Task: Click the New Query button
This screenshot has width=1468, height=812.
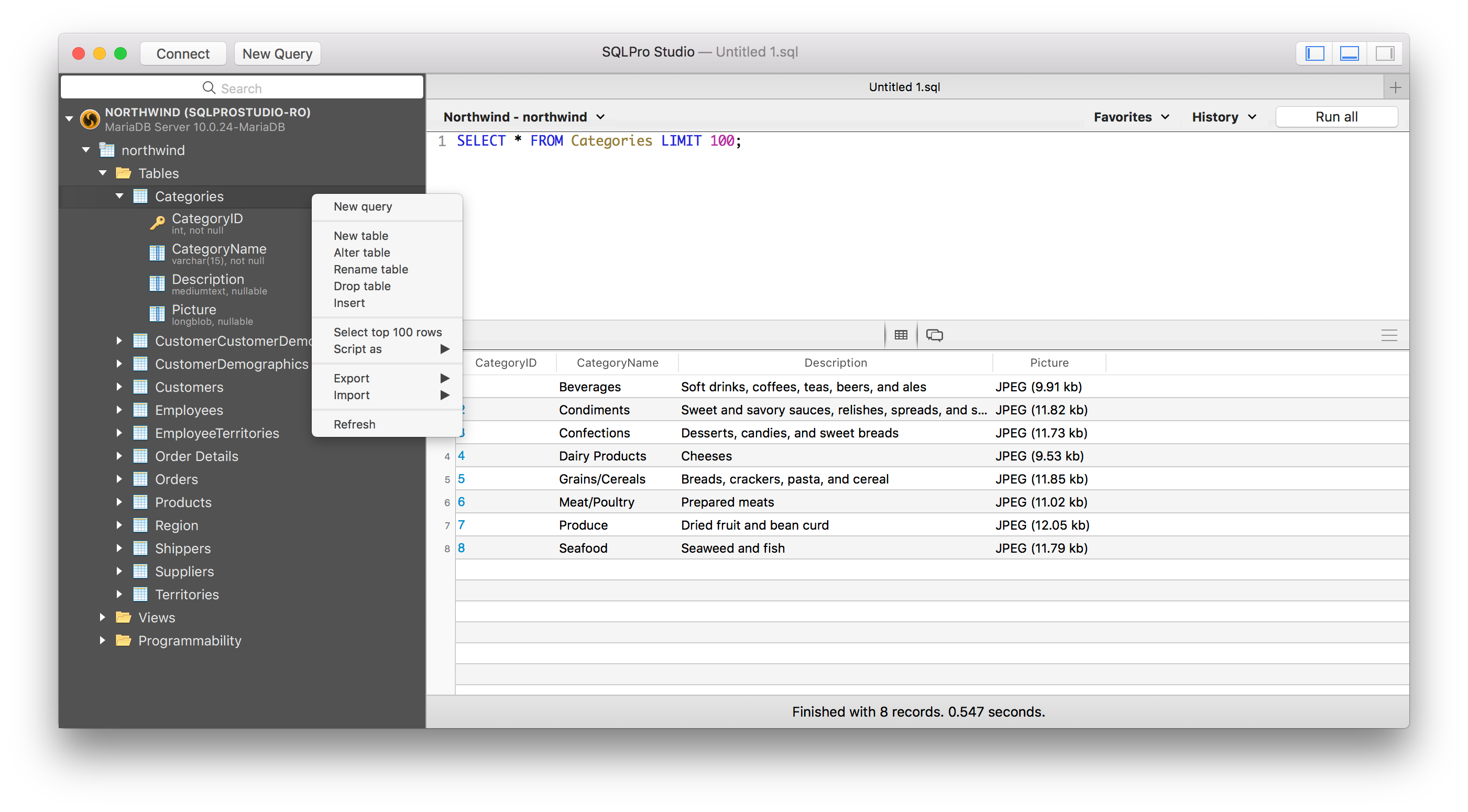Action: point(277,53)
